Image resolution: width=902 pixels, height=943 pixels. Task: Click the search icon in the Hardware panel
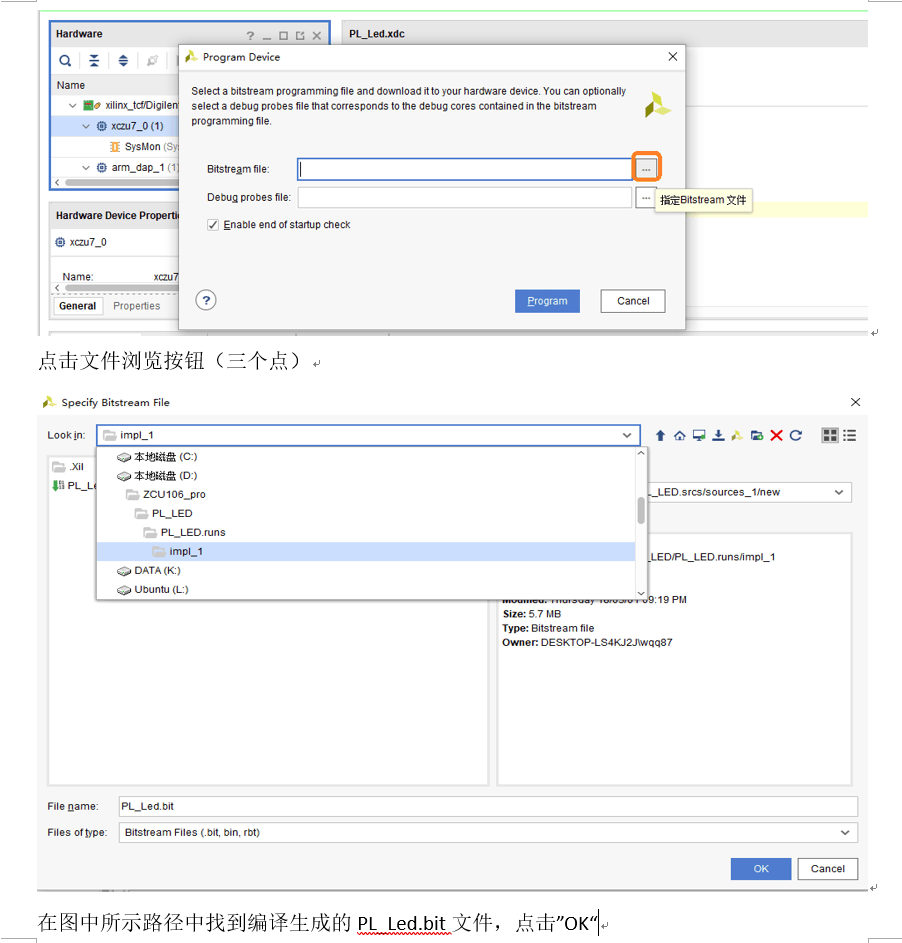[65, 60]
